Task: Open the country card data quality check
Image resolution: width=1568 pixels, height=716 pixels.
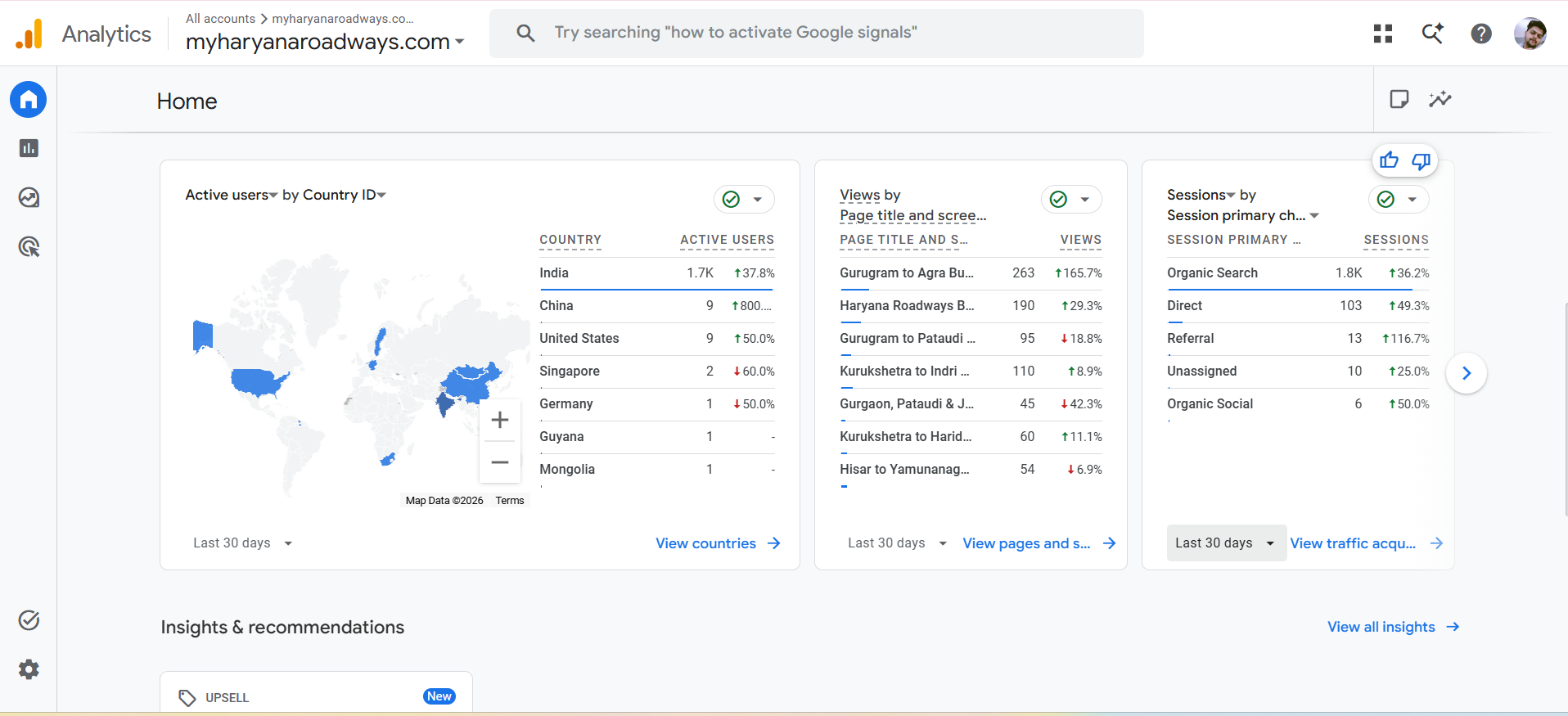Action: click(744, 200)
